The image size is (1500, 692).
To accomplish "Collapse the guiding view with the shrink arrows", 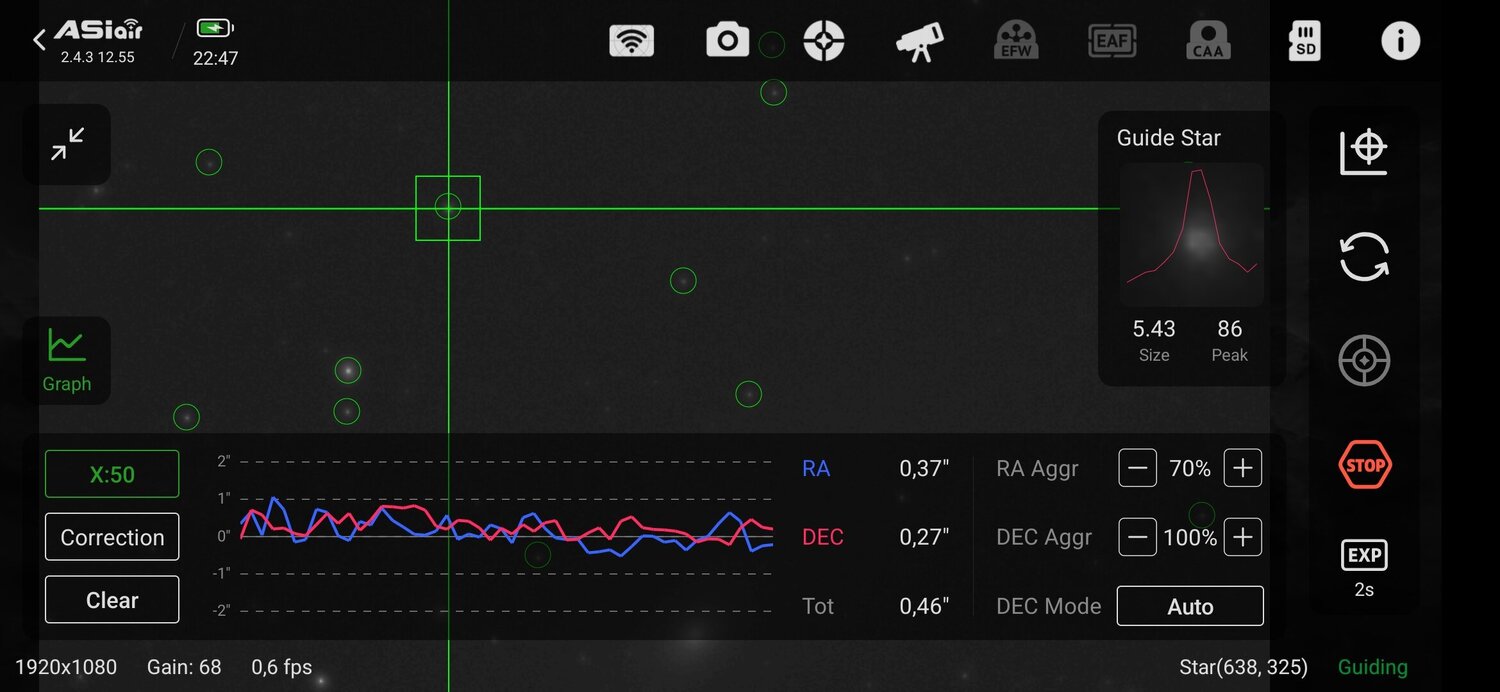I will tap(66, 144).
